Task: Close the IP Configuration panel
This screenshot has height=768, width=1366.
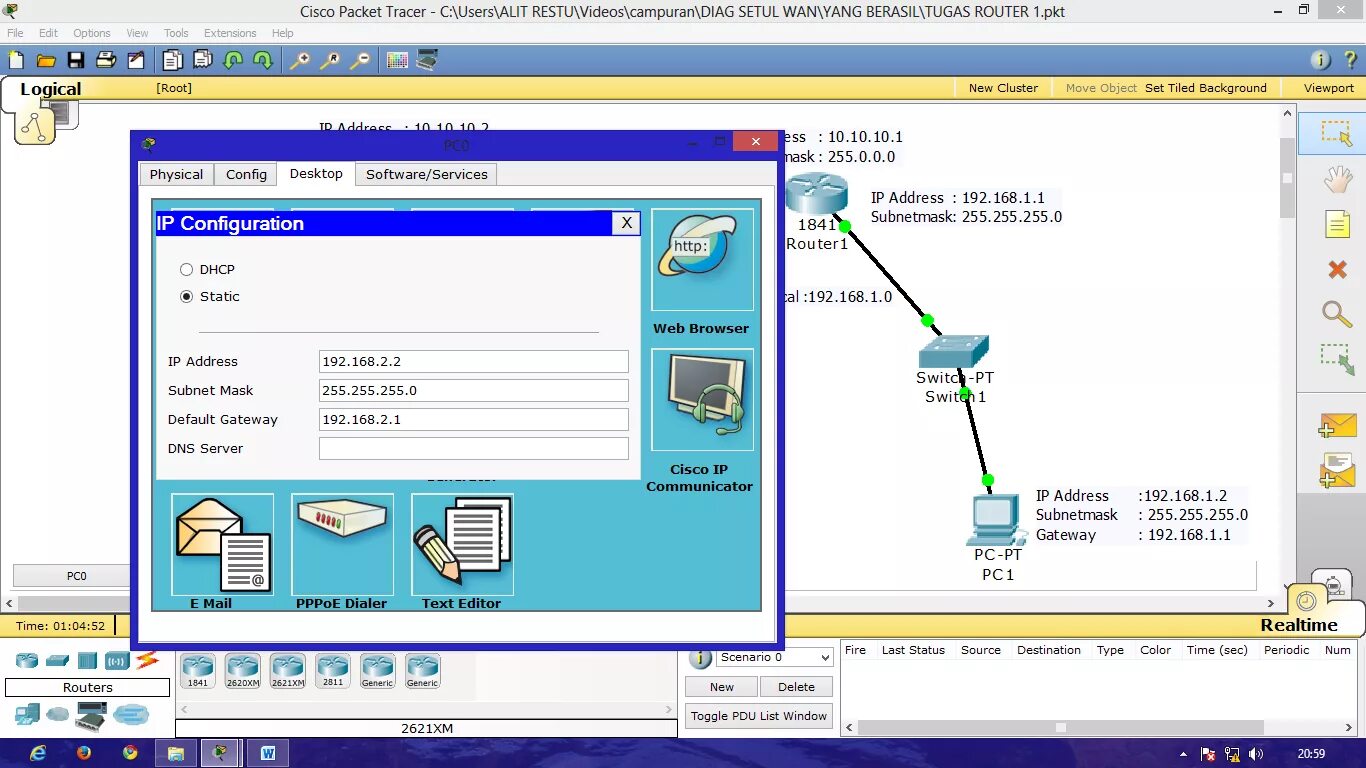Action: click(x=626, y=223)
